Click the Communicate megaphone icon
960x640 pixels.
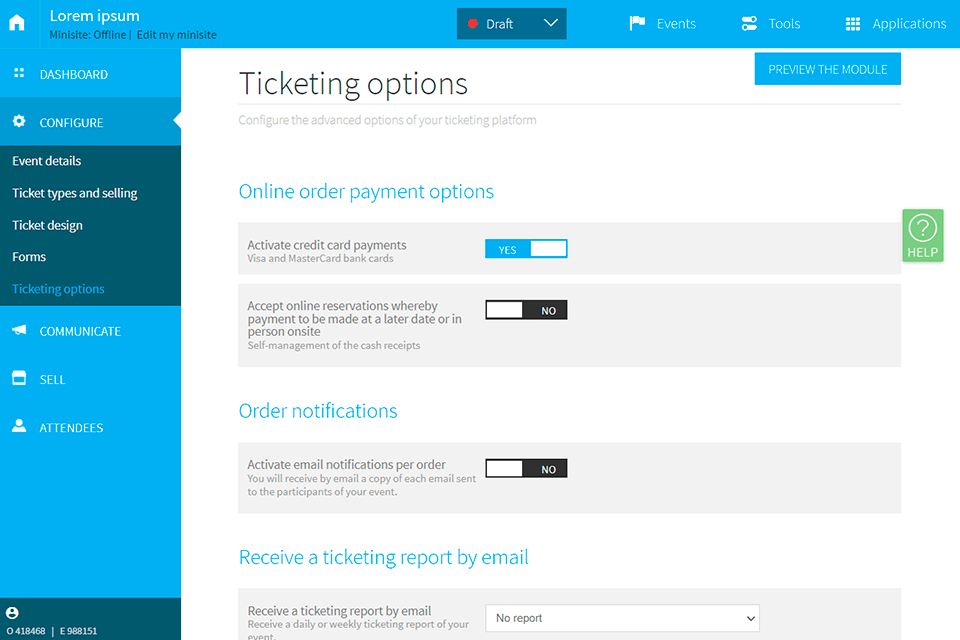(x=18, y=330)
